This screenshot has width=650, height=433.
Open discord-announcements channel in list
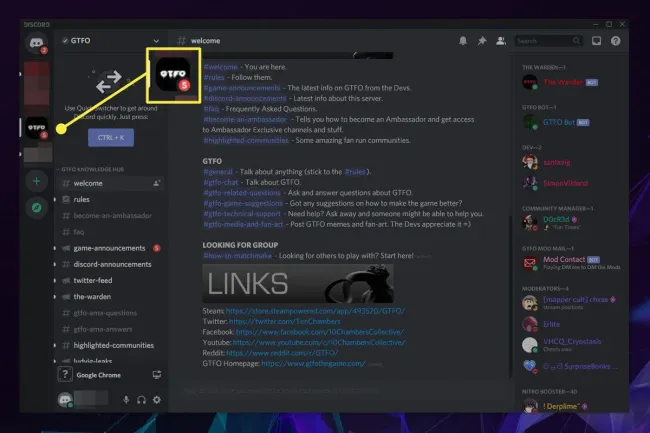[x=110, y=264]
